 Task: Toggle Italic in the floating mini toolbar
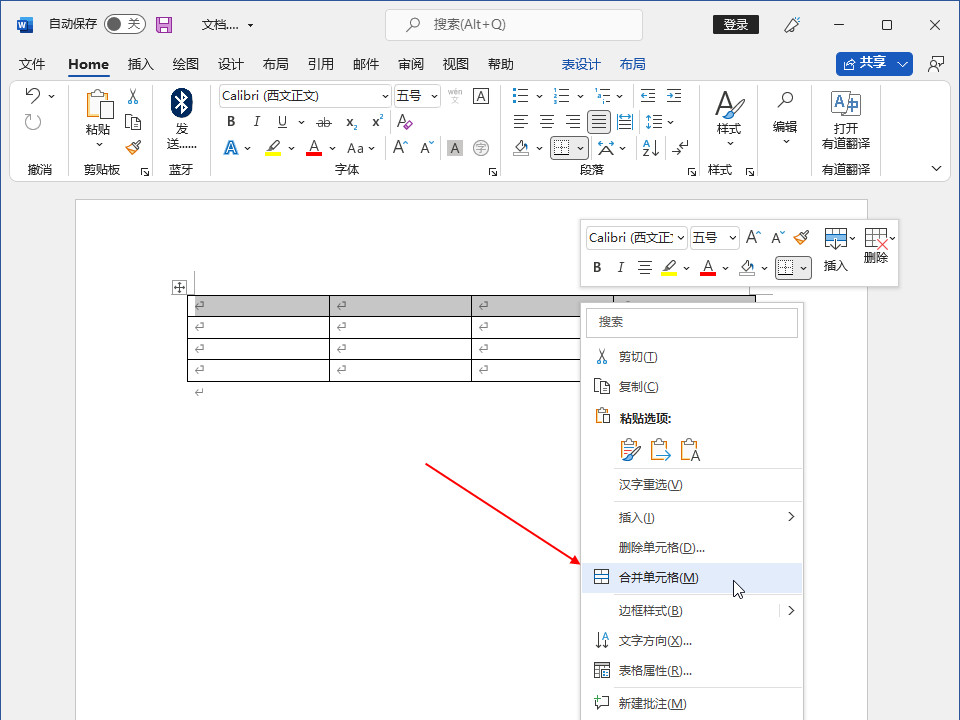pos(620,268)
